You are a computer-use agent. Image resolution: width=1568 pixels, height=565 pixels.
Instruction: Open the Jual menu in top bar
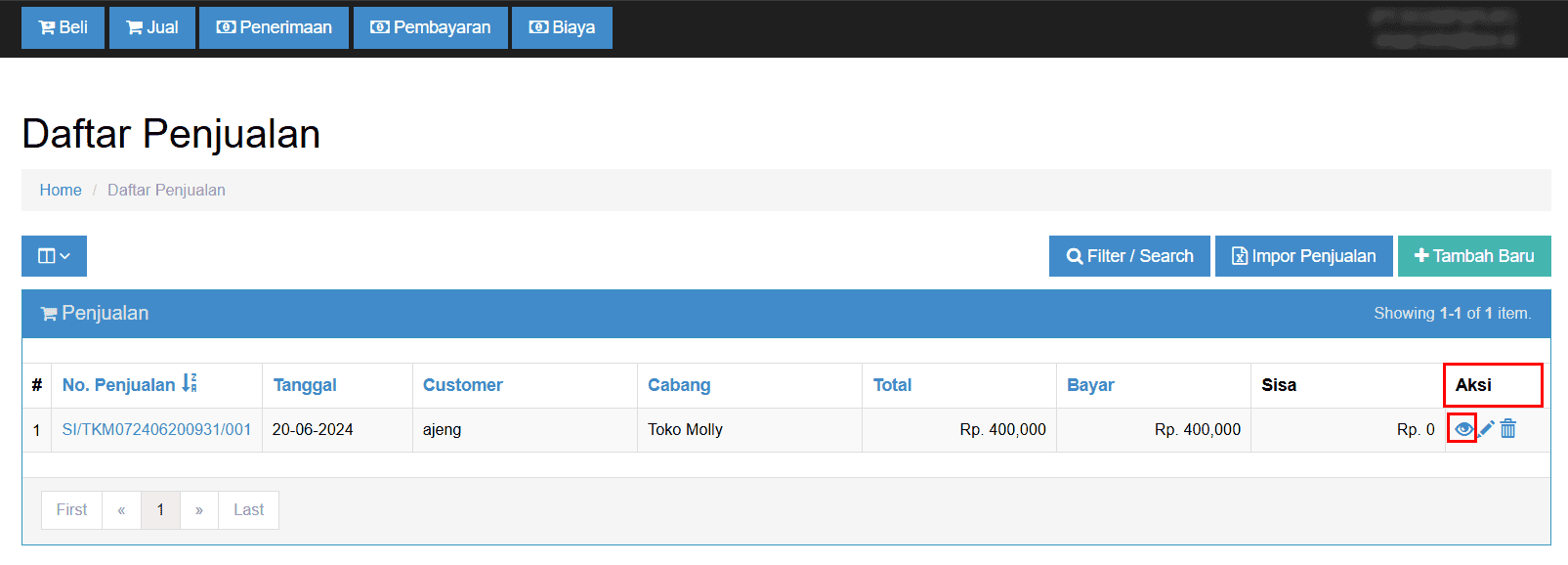[x=152, y=27]
